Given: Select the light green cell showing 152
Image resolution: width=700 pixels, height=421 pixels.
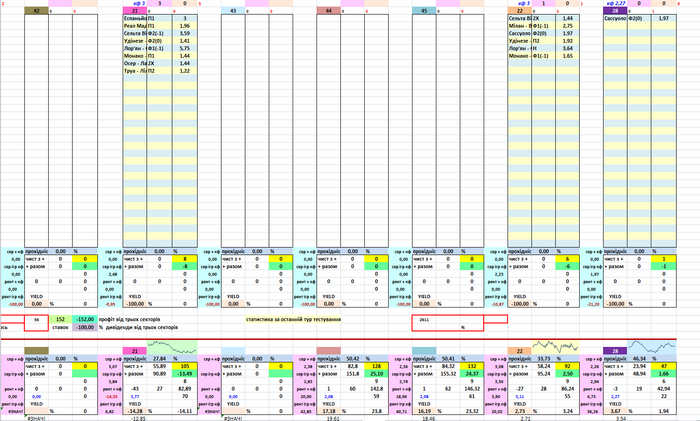Looking at the screenshot, I should pyautogui.click(x=61, y=319).
